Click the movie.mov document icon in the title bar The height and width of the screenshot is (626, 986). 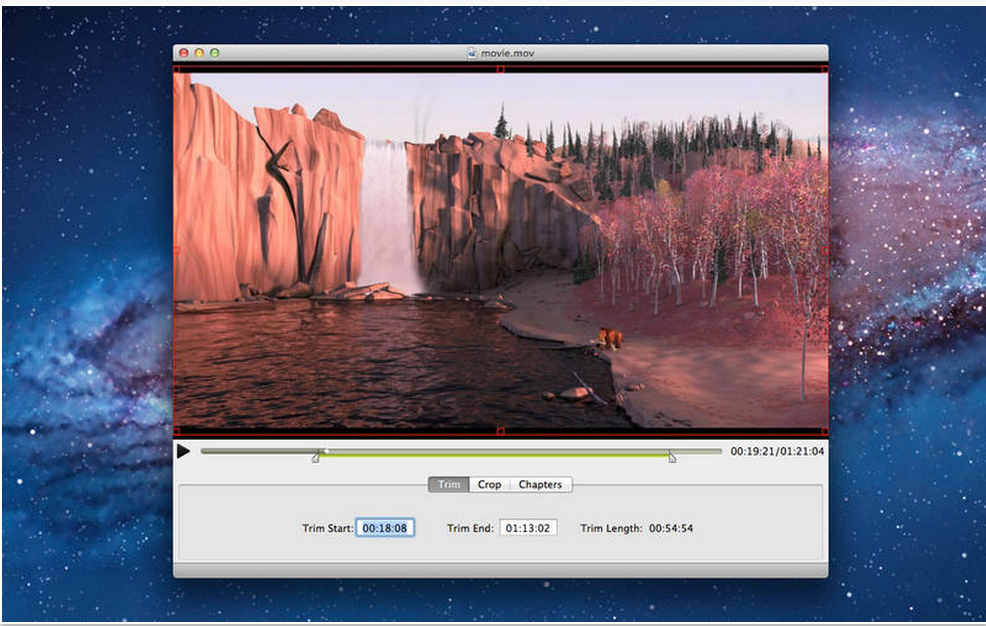click(472, 53)
